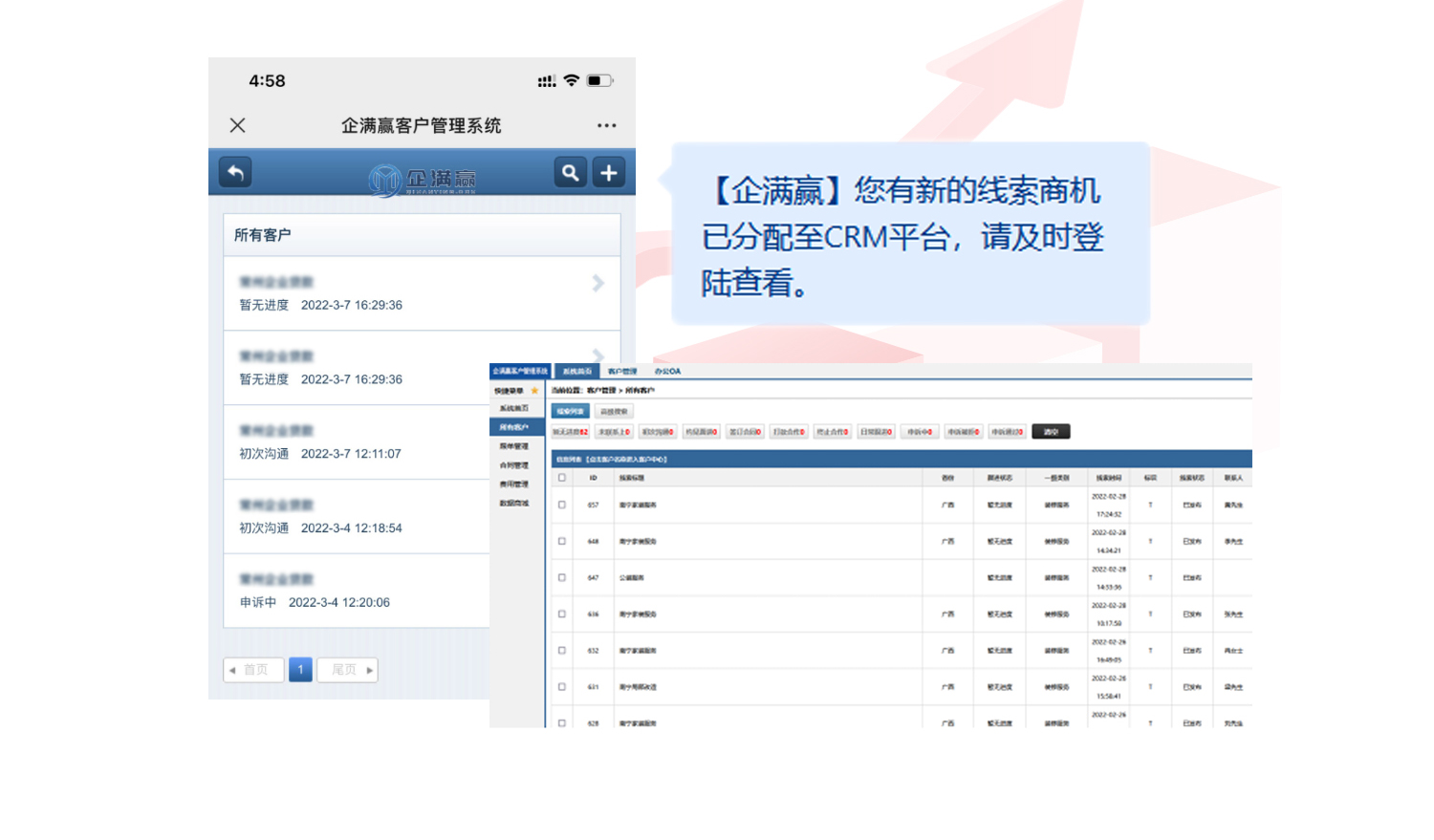Screen dimensions: 1434x840
Task: Tap the back arrow icon on the blue bar
Action: [x=234, y=172]
